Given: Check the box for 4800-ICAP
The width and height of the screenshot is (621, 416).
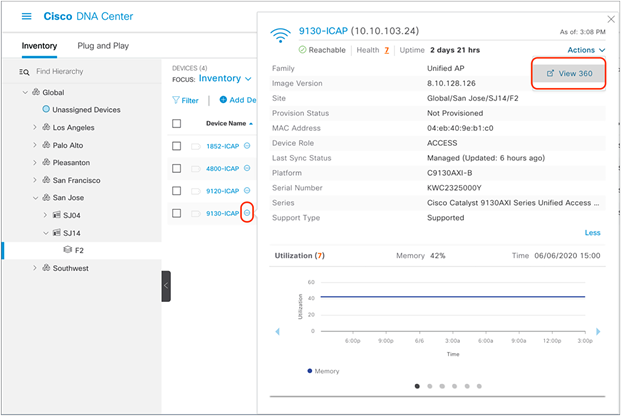Looking at the screenshot, I should [177, 168].
